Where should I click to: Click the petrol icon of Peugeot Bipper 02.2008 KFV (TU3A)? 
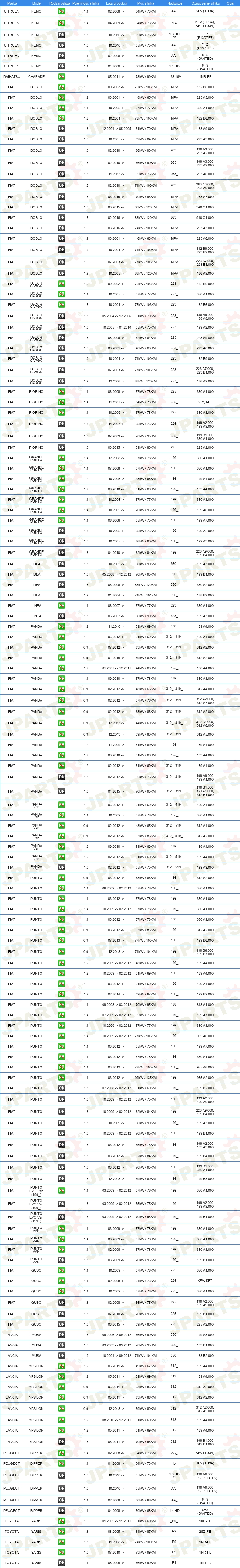click(61, 1453)
